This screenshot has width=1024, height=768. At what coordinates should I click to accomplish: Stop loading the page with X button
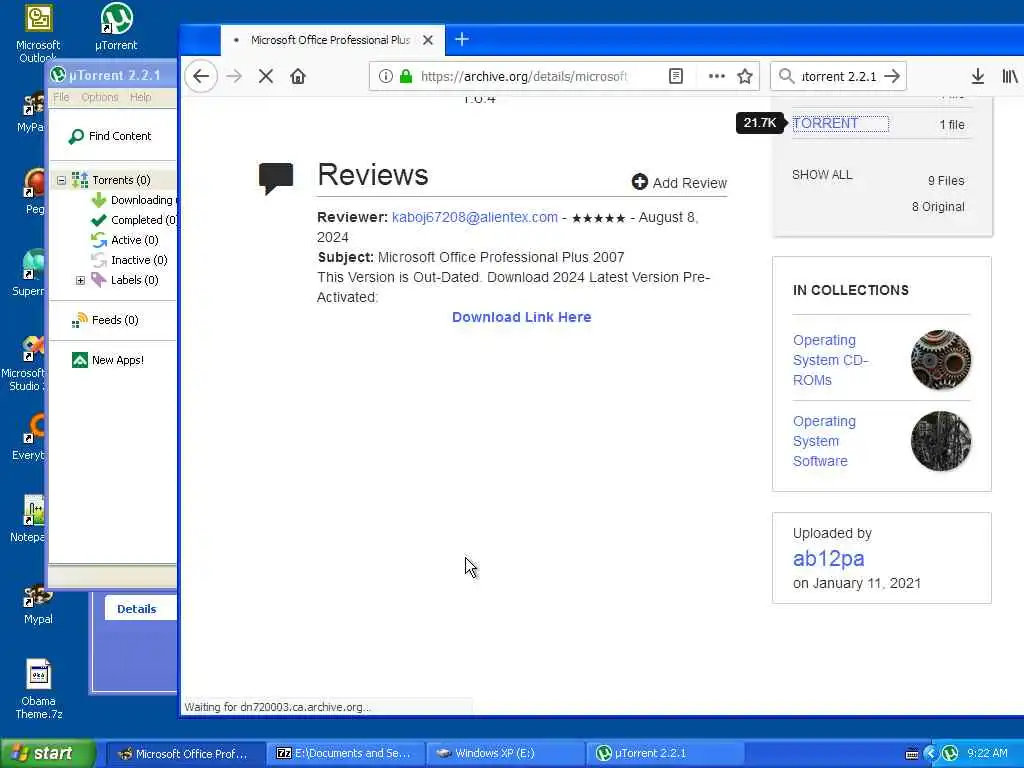[x=266, y=76]
